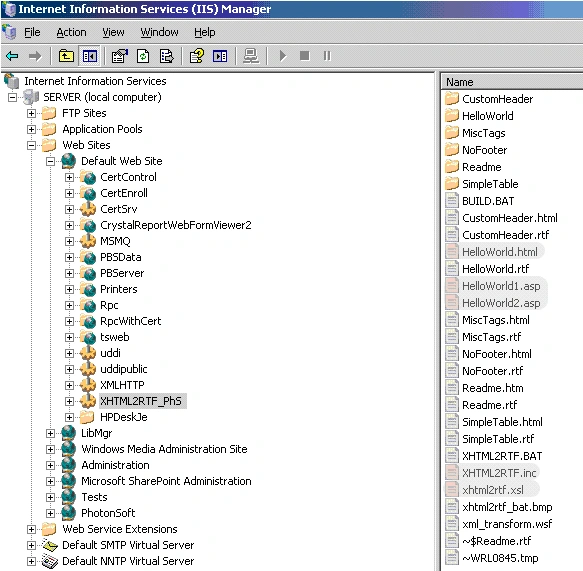Select the Tests web site

tap(94, 497)
